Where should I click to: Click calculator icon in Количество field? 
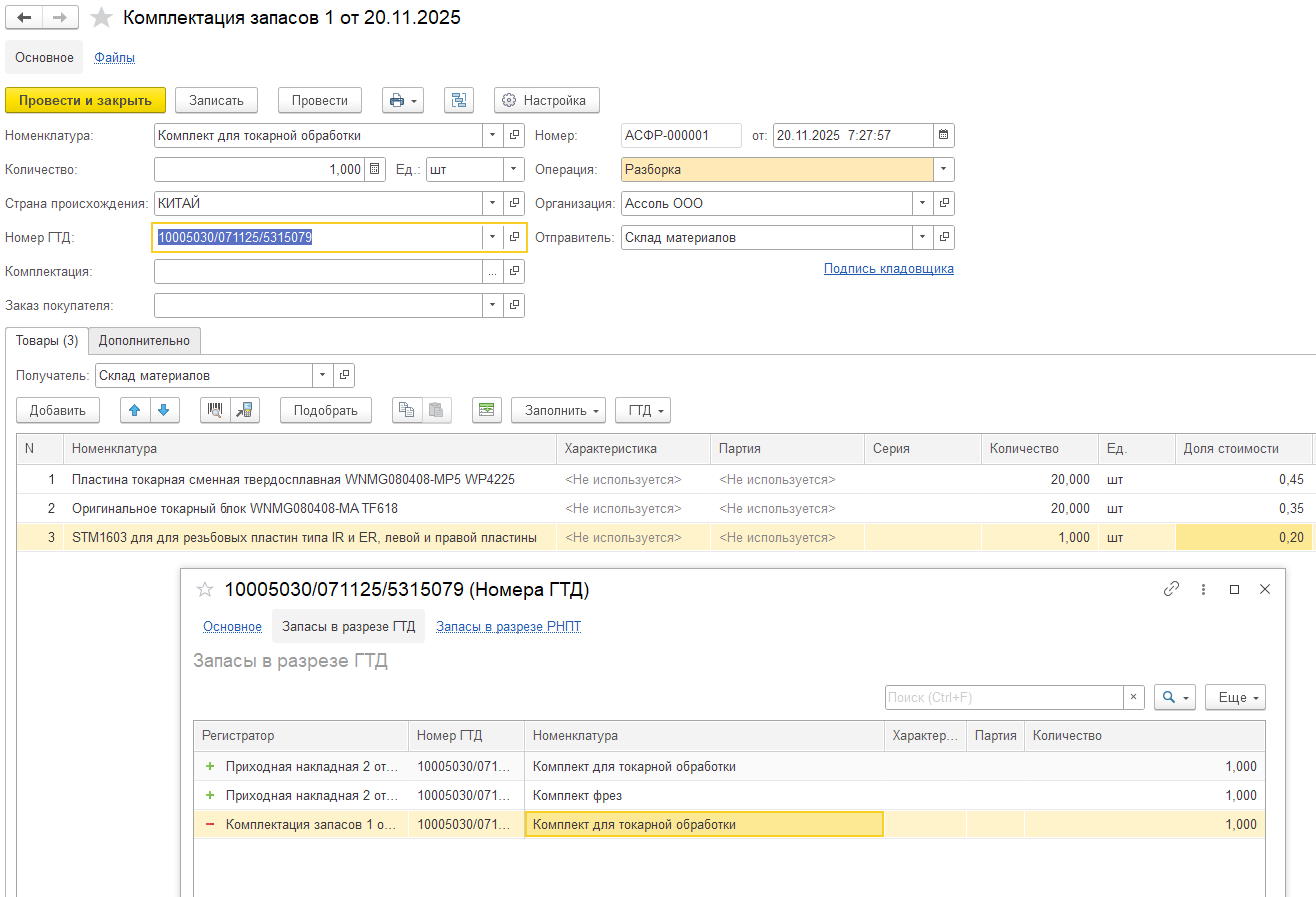tap(374, 170)
